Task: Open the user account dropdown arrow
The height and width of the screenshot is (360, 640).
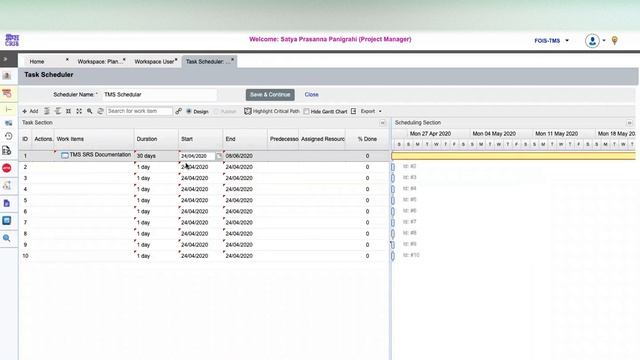Action: pos(604,40)
